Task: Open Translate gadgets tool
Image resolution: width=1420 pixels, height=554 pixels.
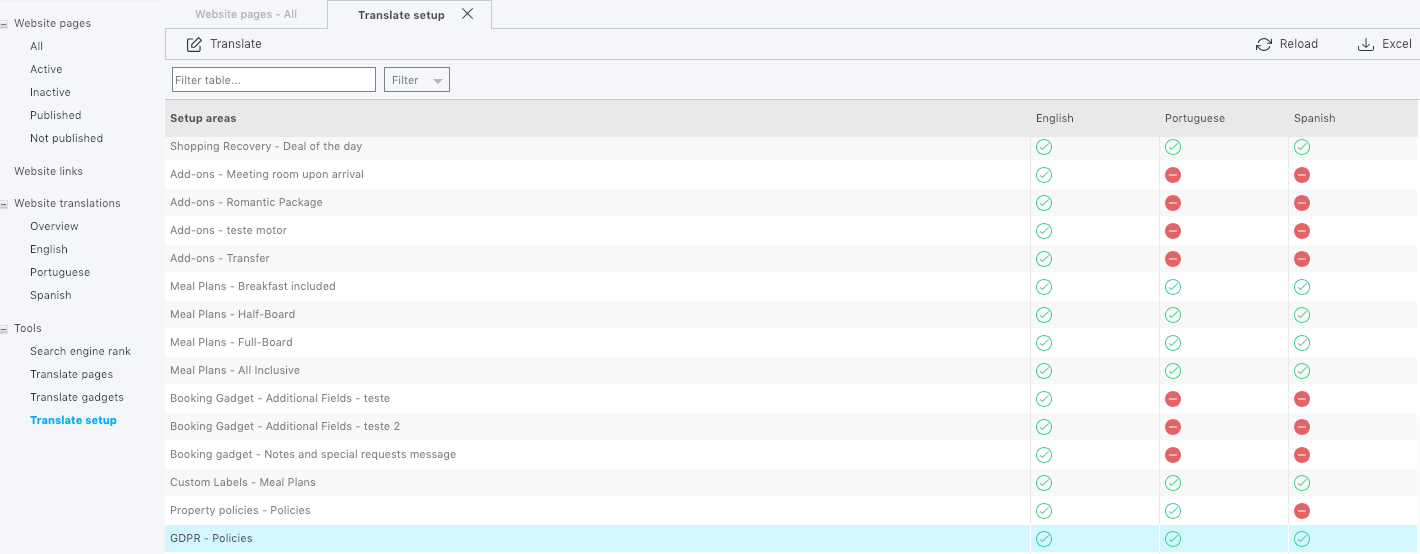Action: [x=77, y=397]
